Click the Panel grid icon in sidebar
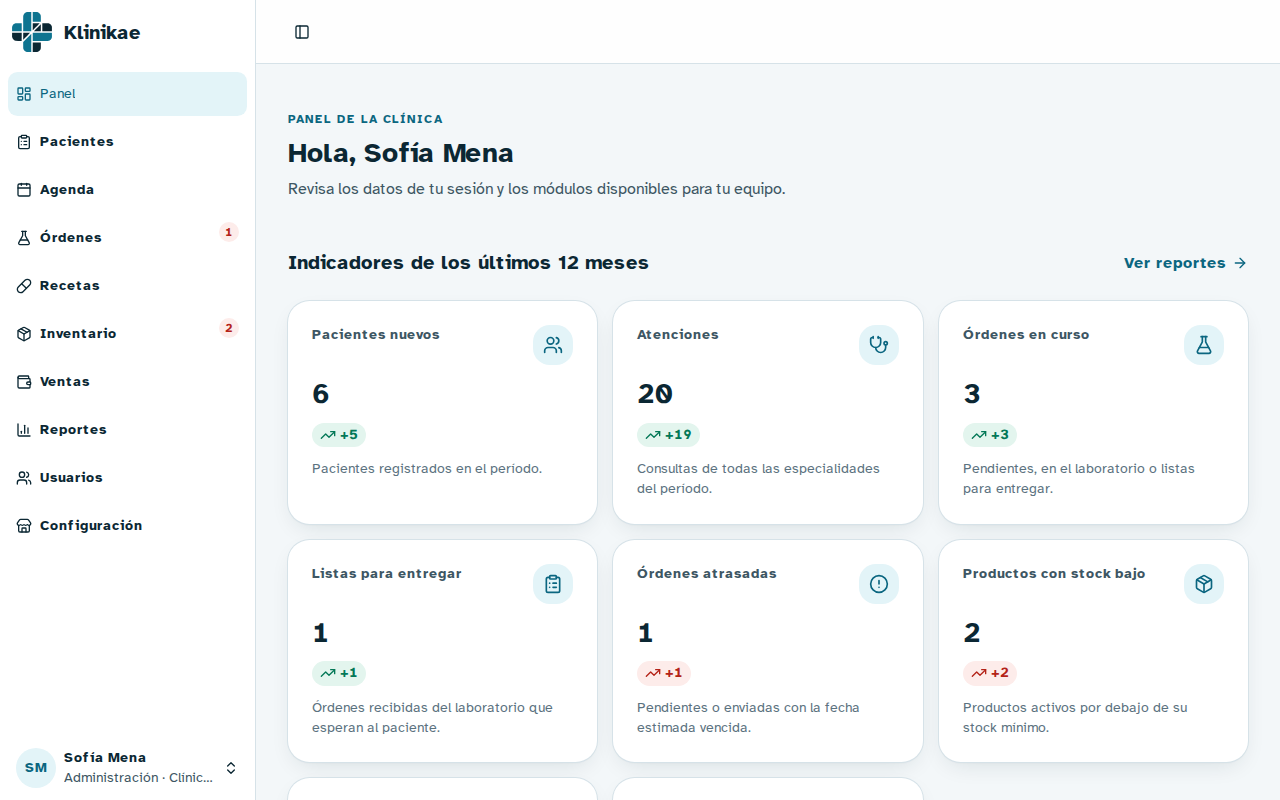The width and height of the screenshot is (1280, 800). point(24,94)
